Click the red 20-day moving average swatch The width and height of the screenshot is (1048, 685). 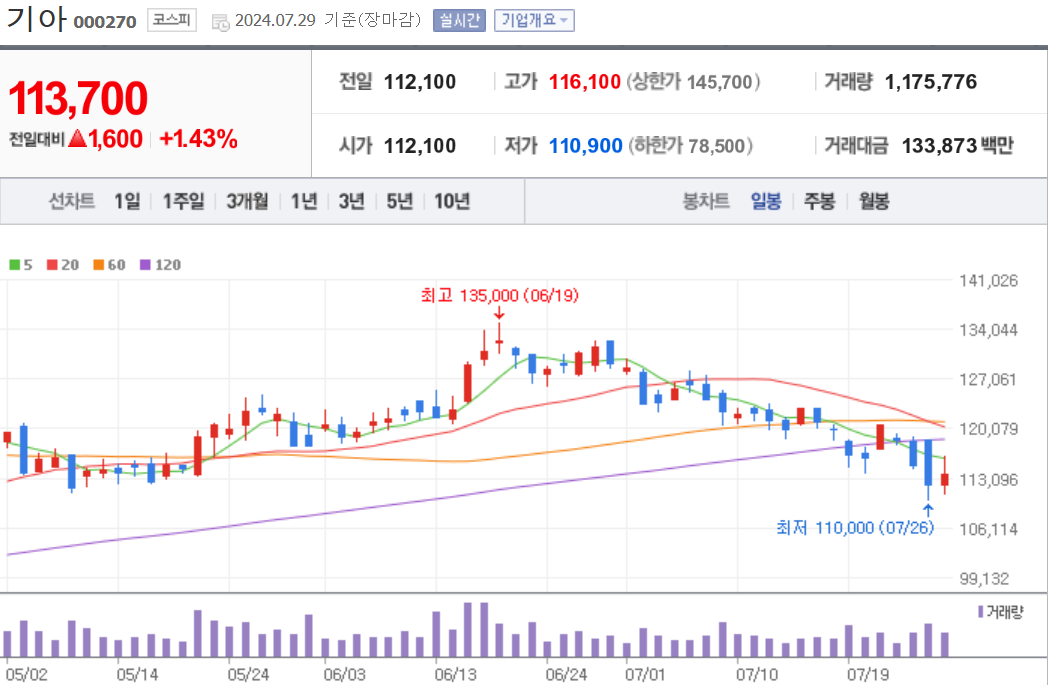click(x=52, y=265)
